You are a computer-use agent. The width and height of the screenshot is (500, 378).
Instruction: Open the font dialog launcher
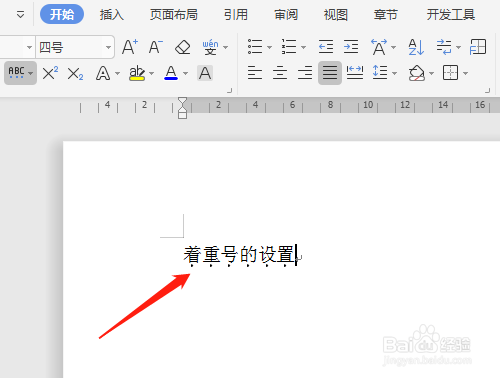tap(229, 90)
